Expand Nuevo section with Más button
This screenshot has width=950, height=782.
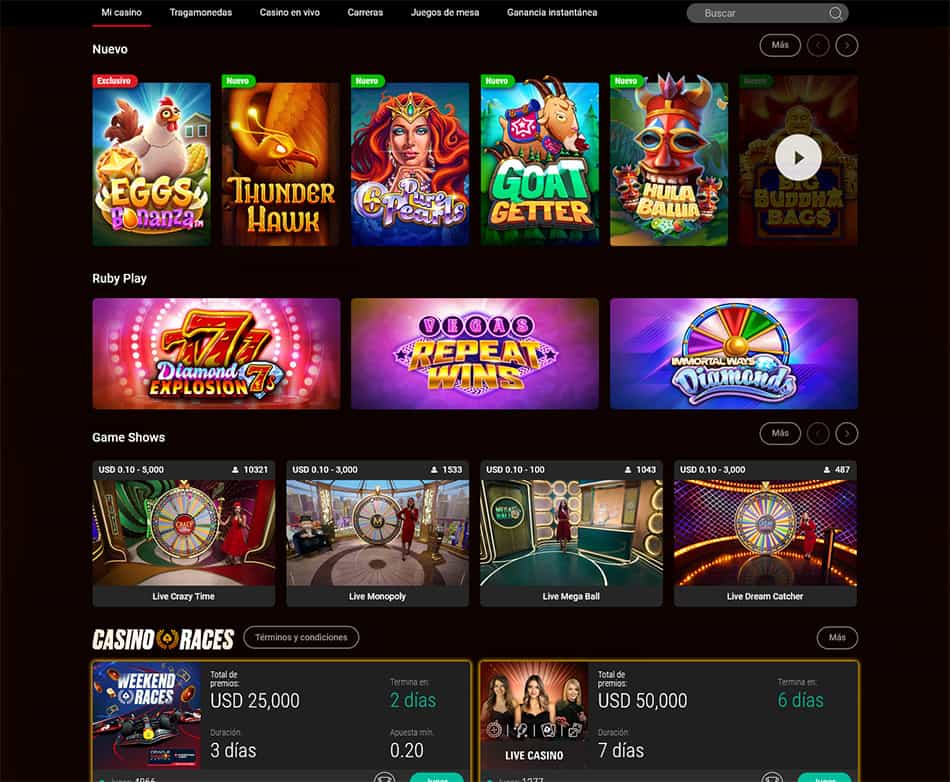780,45
